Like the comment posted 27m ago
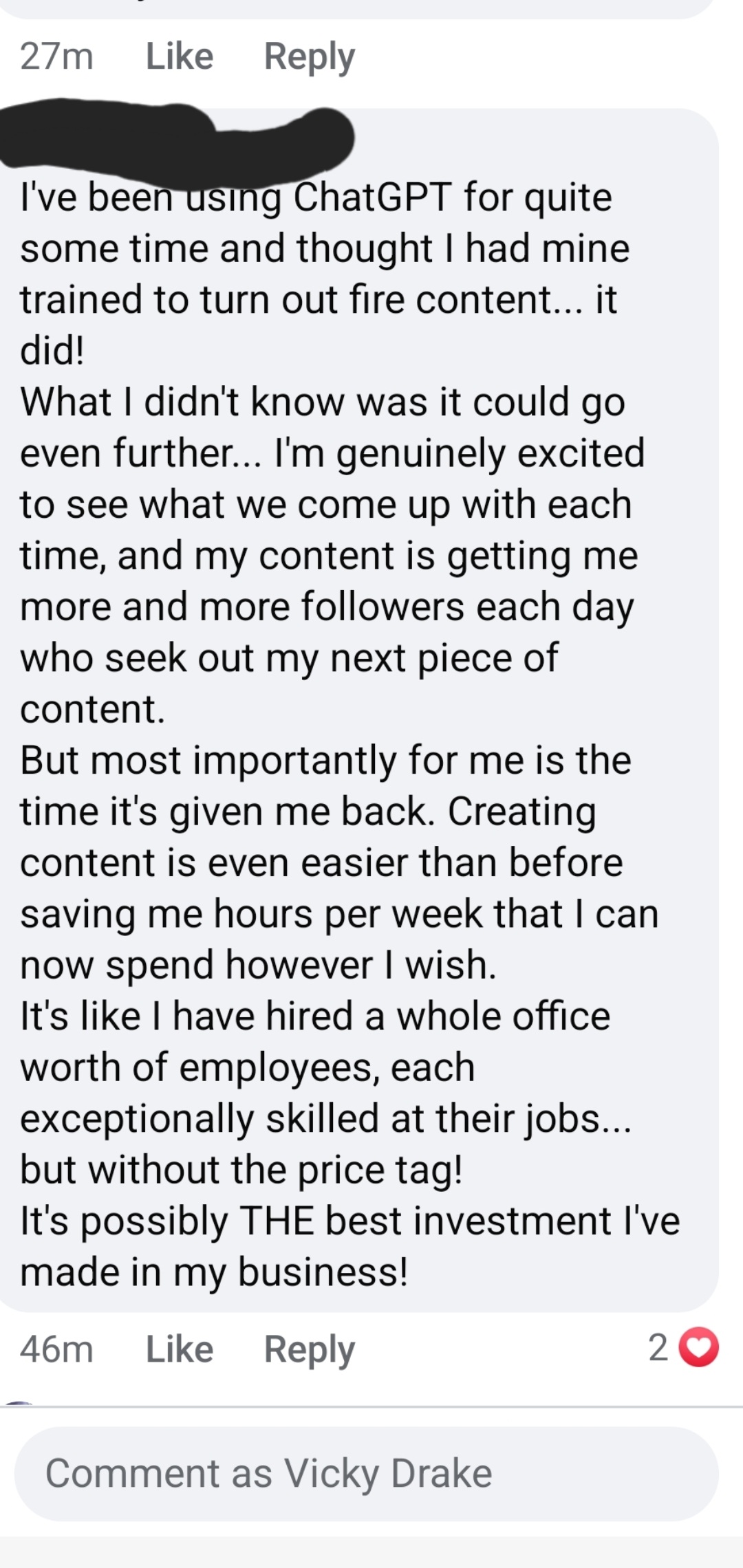Screen dimensions: 743x1568 (180, 56)
